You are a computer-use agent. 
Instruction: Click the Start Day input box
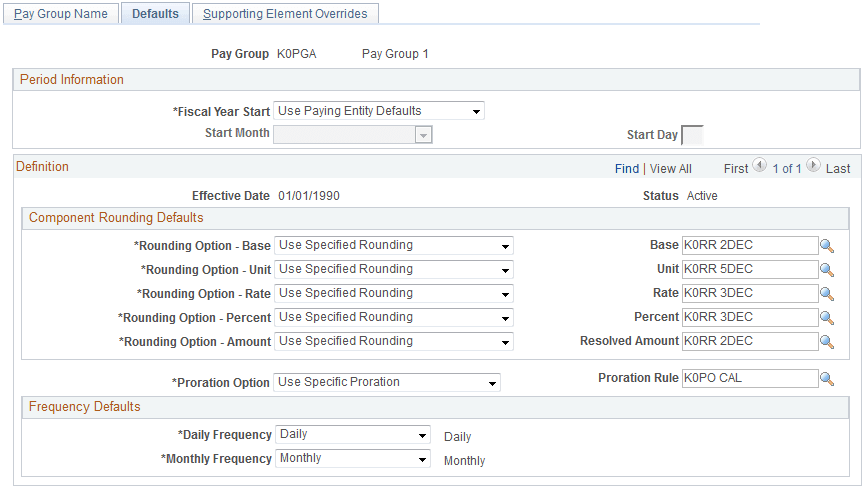click(x=692, y=135)
